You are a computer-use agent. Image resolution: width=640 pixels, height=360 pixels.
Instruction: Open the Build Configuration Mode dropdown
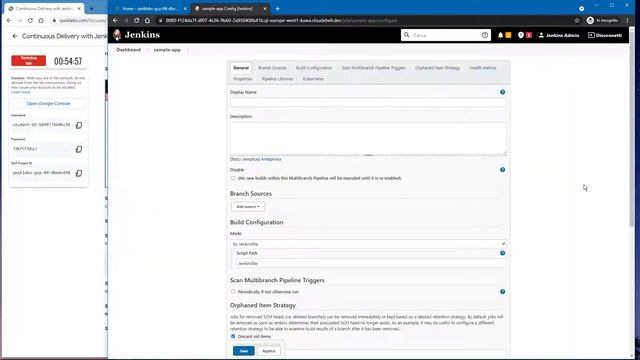click(368, 244)
